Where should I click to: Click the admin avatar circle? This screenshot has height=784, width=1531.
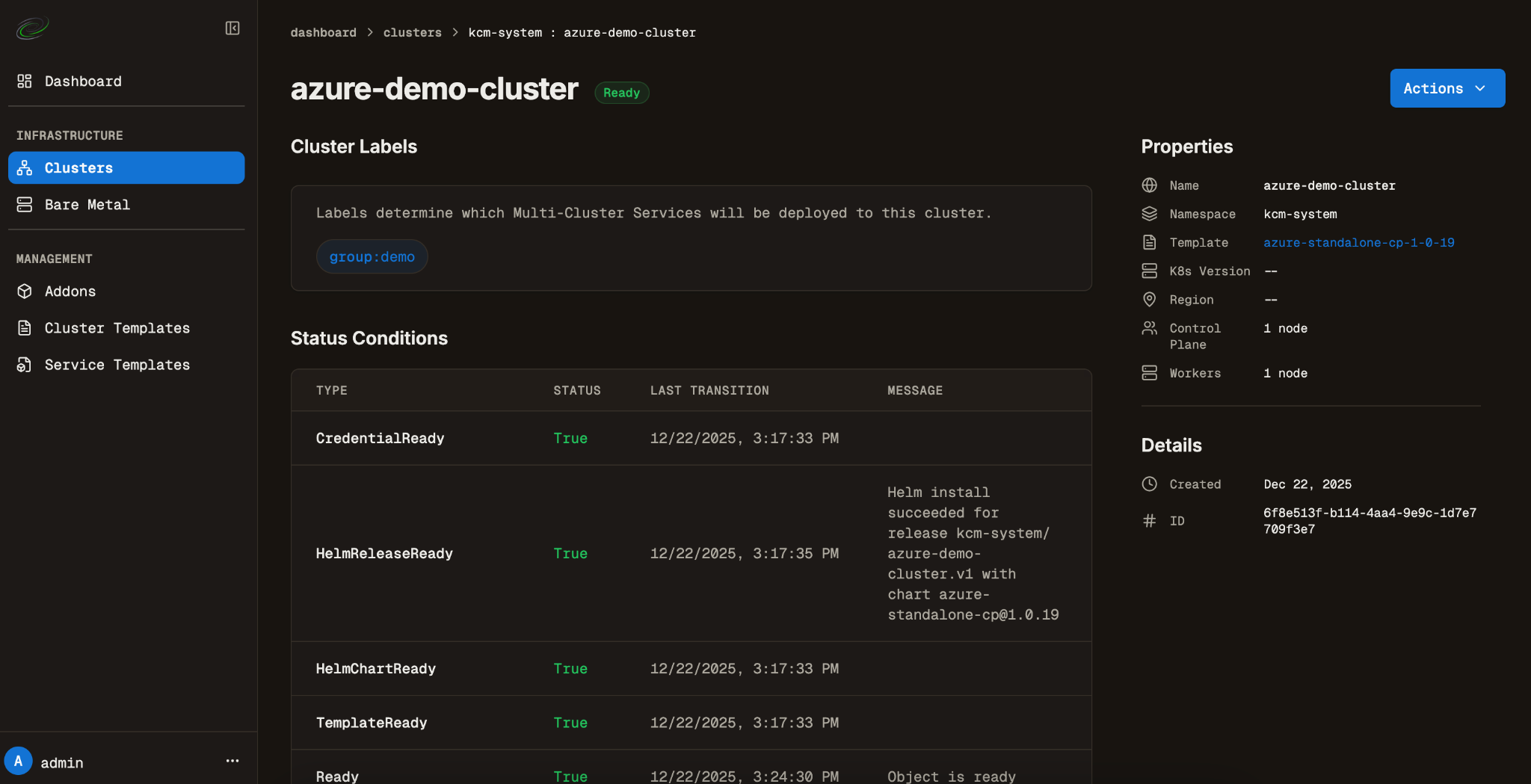(19, 762)
